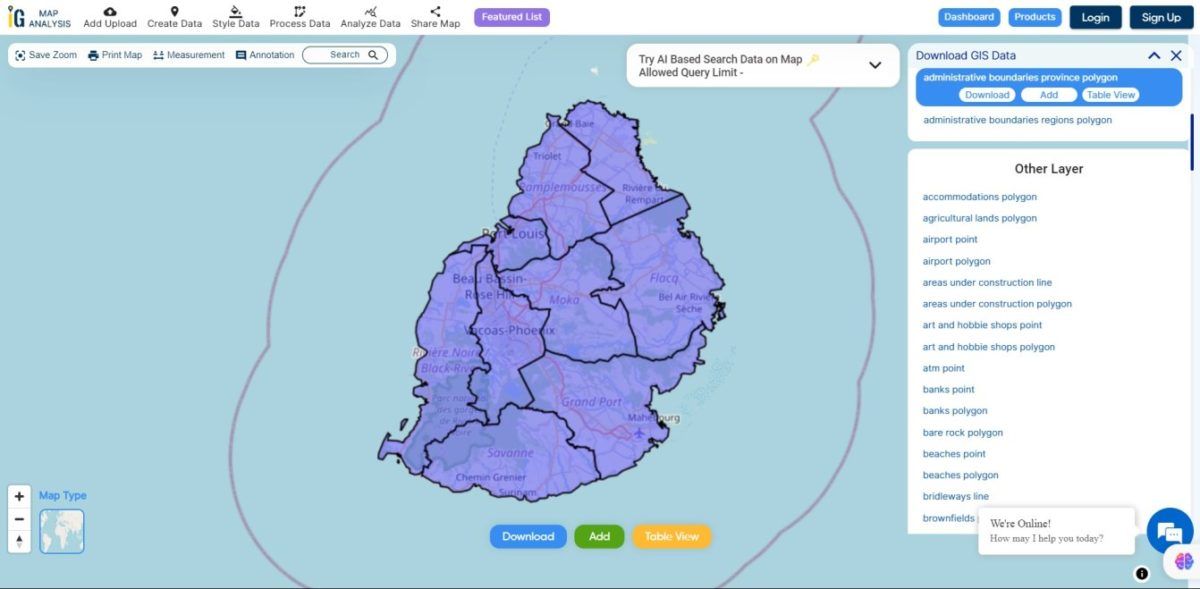This screenshot has height=589, width=1200.
Task: Select the Process Data tool
Action: click(299, 12)
